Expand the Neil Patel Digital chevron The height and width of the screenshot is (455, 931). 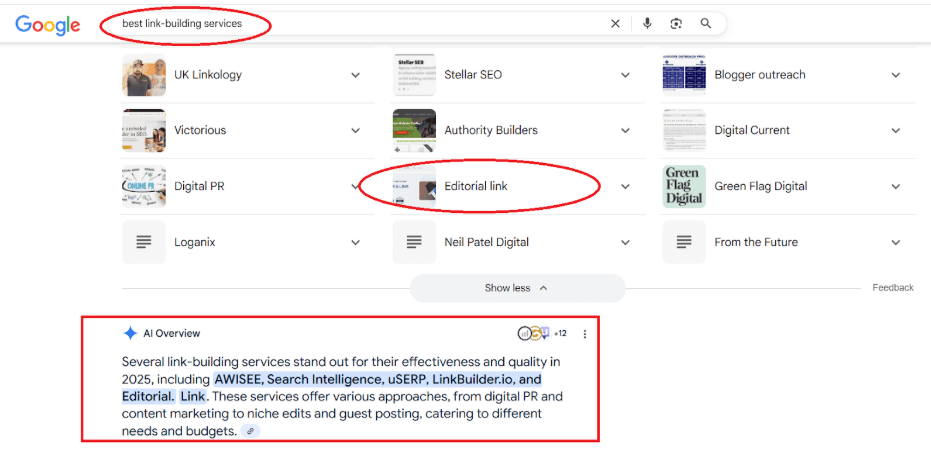click(625, 242)
